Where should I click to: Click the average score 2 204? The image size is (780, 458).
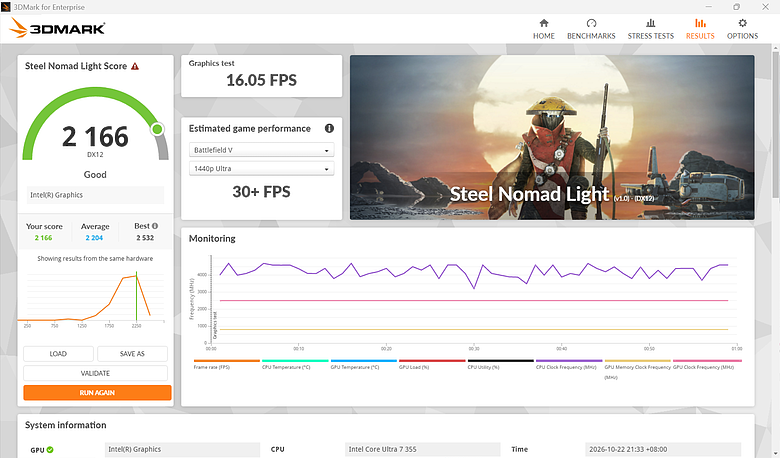[x=94, y=238]
